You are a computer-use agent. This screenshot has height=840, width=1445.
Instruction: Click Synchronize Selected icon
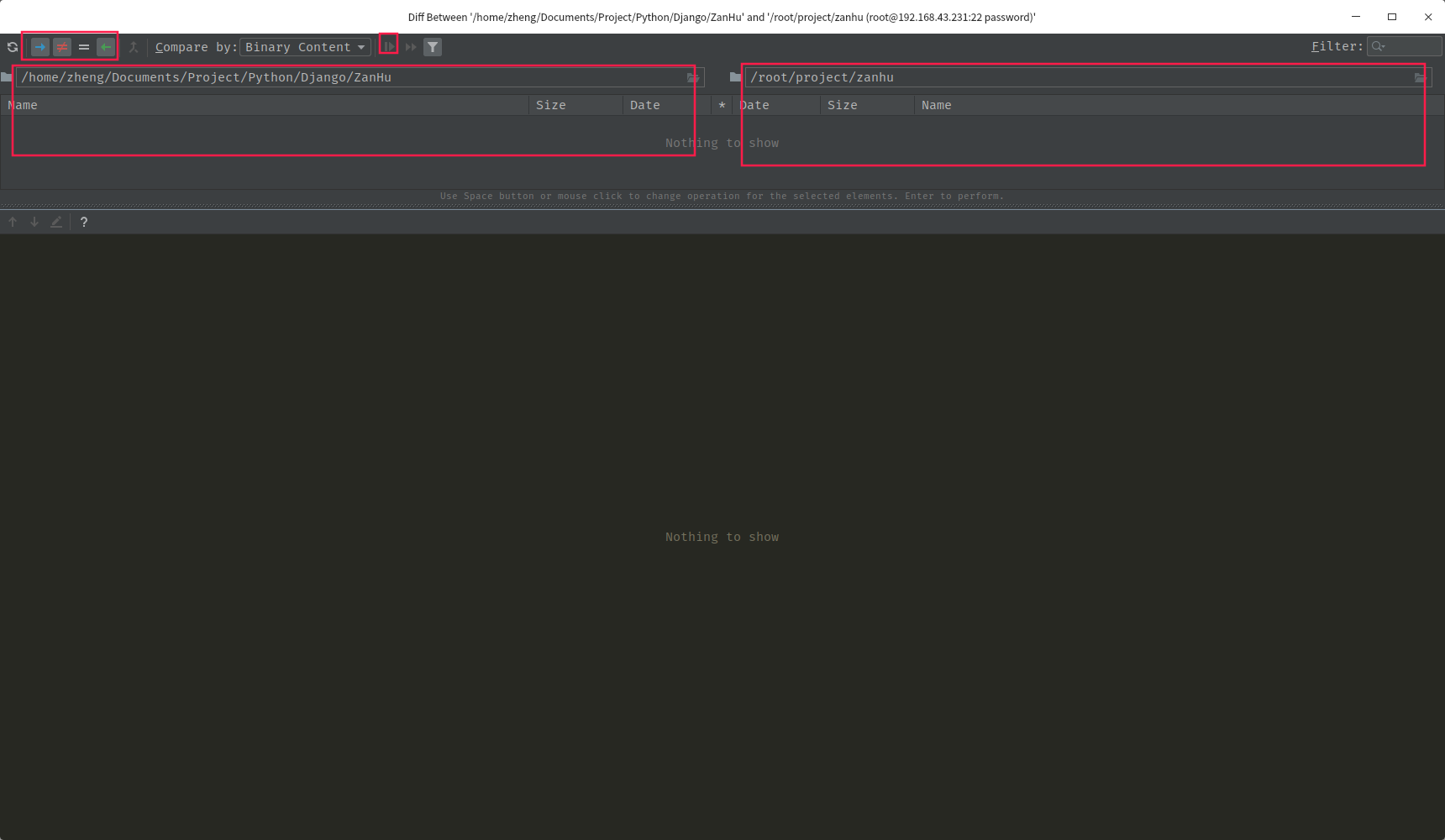(389, 47)
